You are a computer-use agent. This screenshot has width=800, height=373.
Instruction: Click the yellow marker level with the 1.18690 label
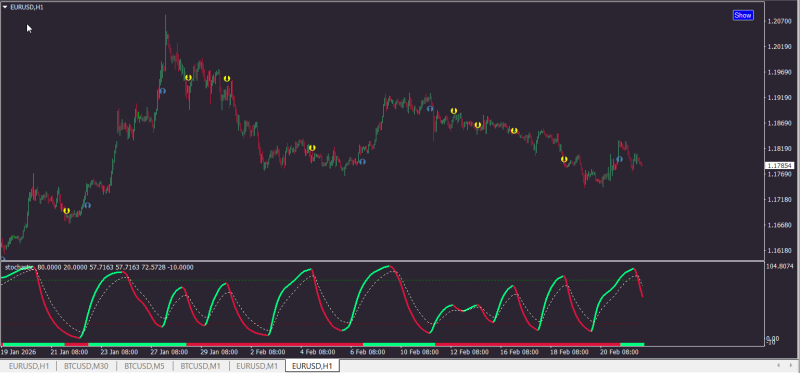coord(478,125)
